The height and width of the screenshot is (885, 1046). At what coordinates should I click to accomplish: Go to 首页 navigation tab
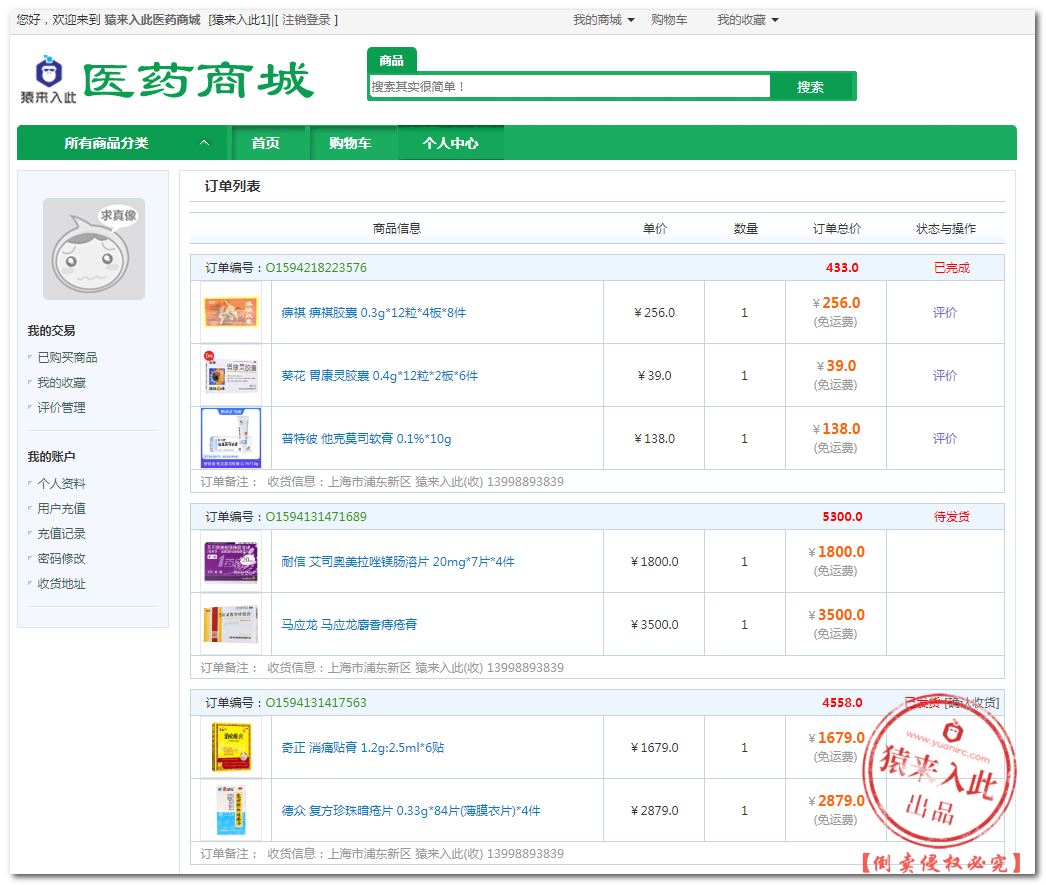[265, 143]
